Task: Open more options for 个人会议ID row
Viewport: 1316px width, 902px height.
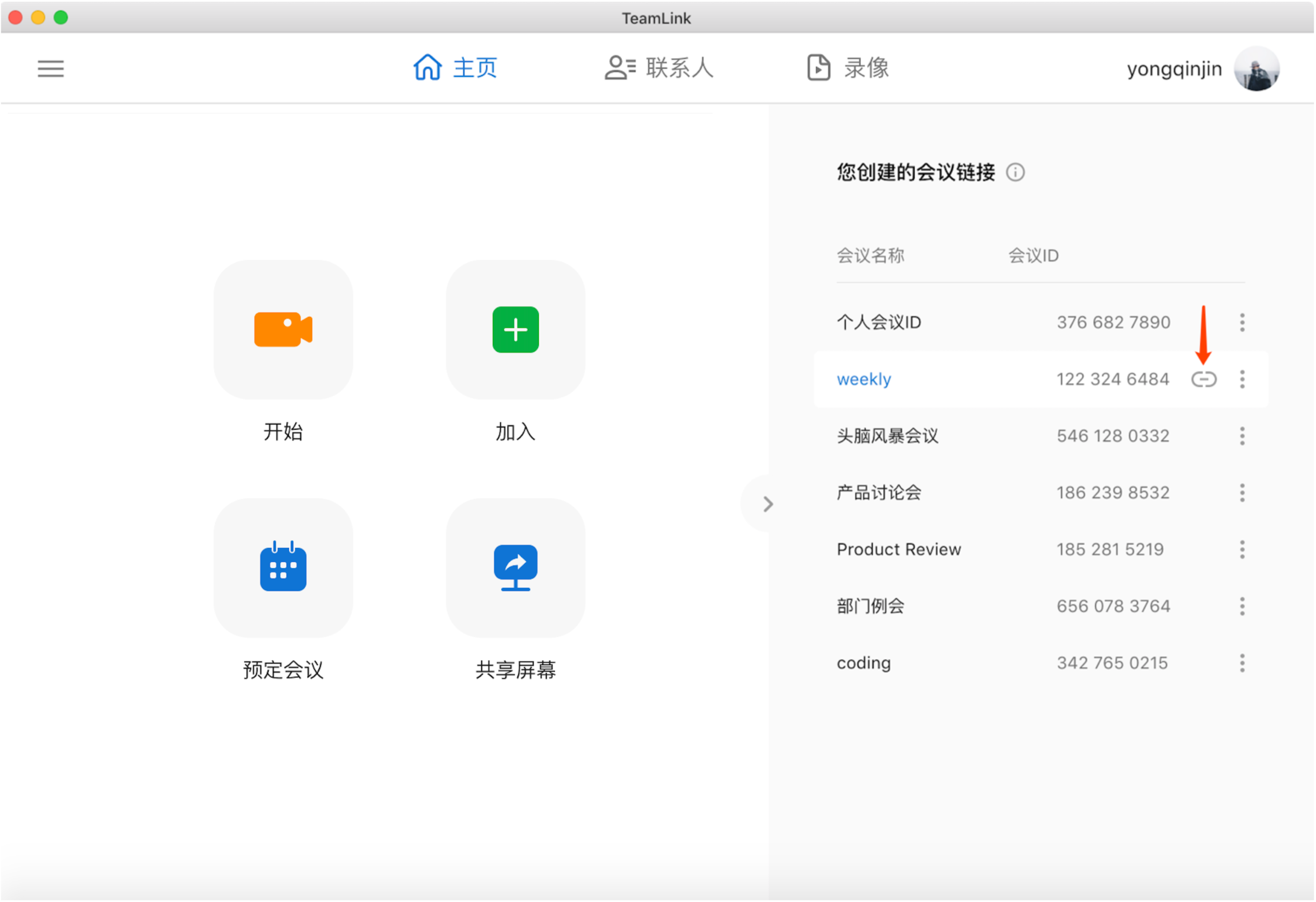Action: [x=1242, y=322]
